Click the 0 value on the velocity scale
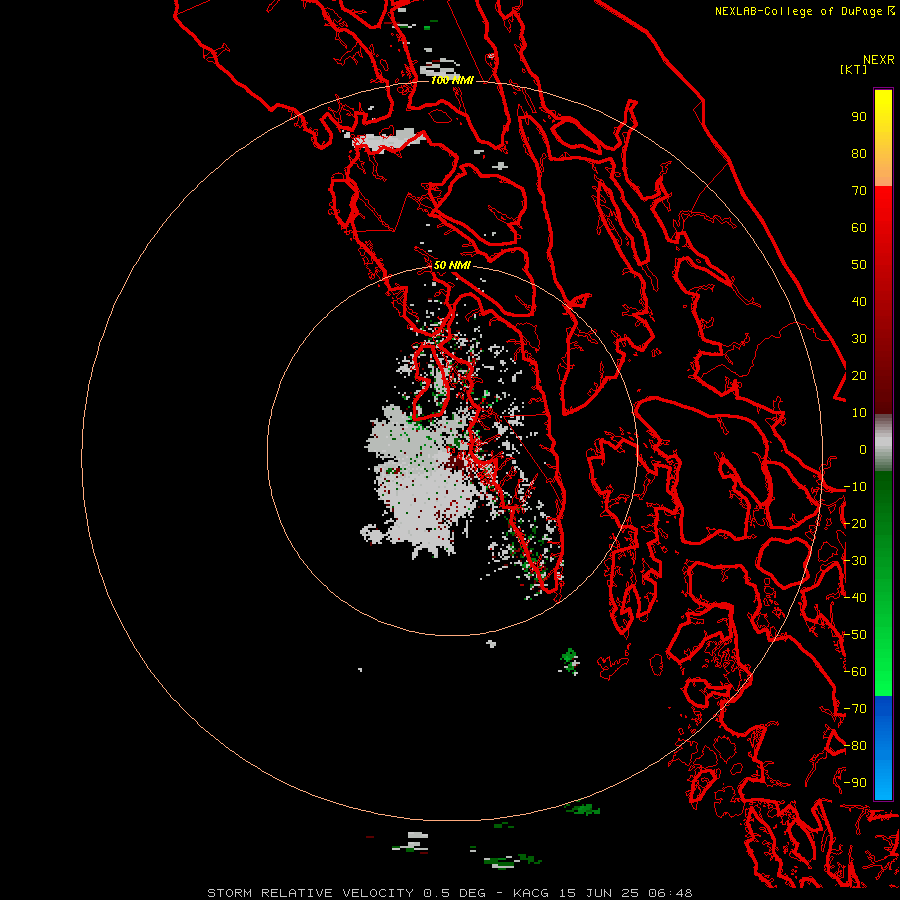This screenshot has width=900, height=900. [x=863, y=450]
